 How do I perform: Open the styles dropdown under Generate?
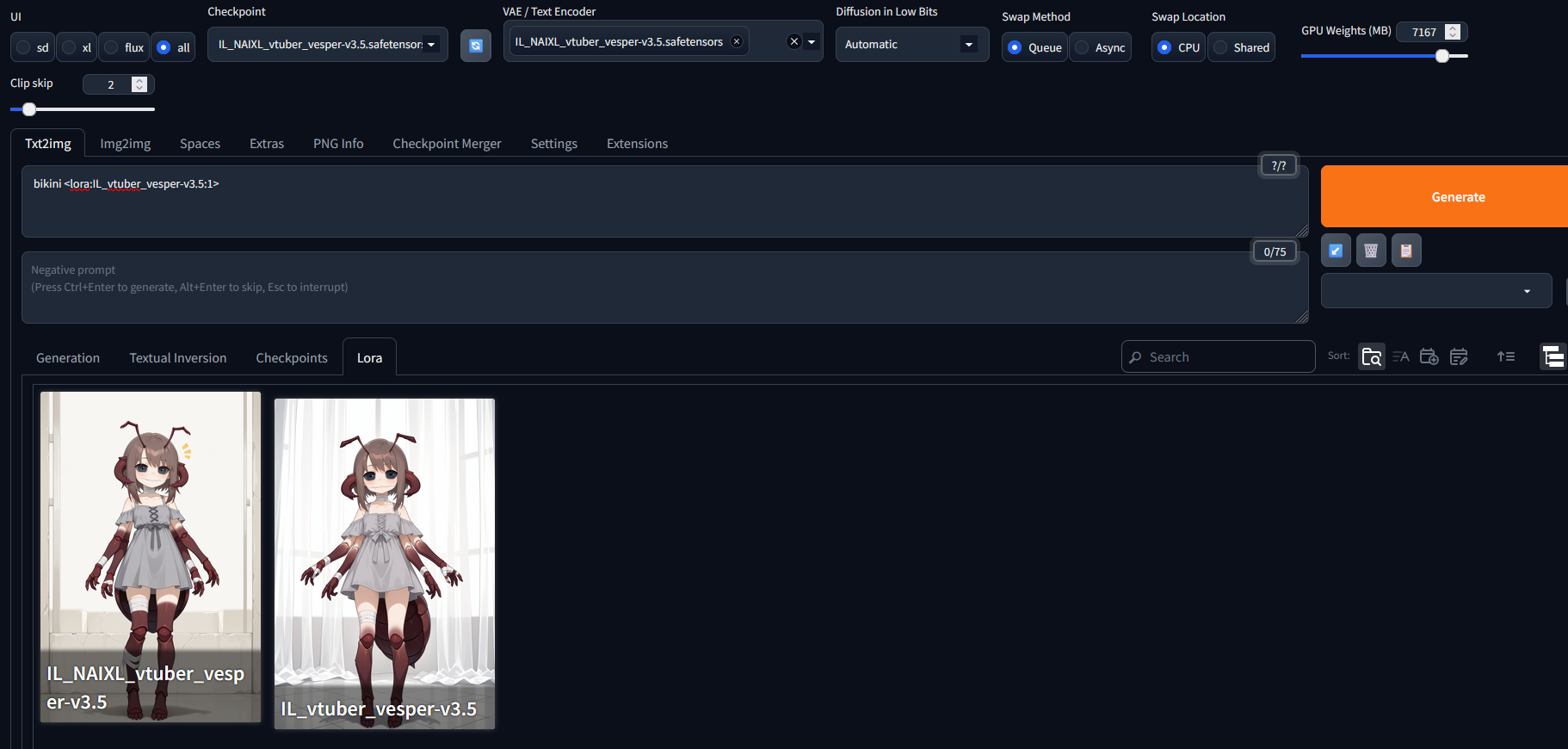1436,291
